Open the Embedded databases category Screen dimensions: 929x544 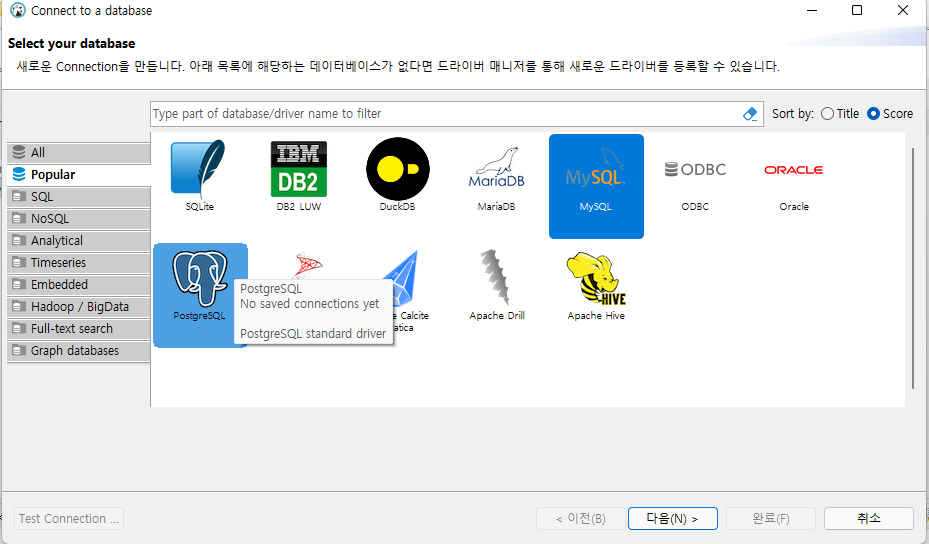79,284
